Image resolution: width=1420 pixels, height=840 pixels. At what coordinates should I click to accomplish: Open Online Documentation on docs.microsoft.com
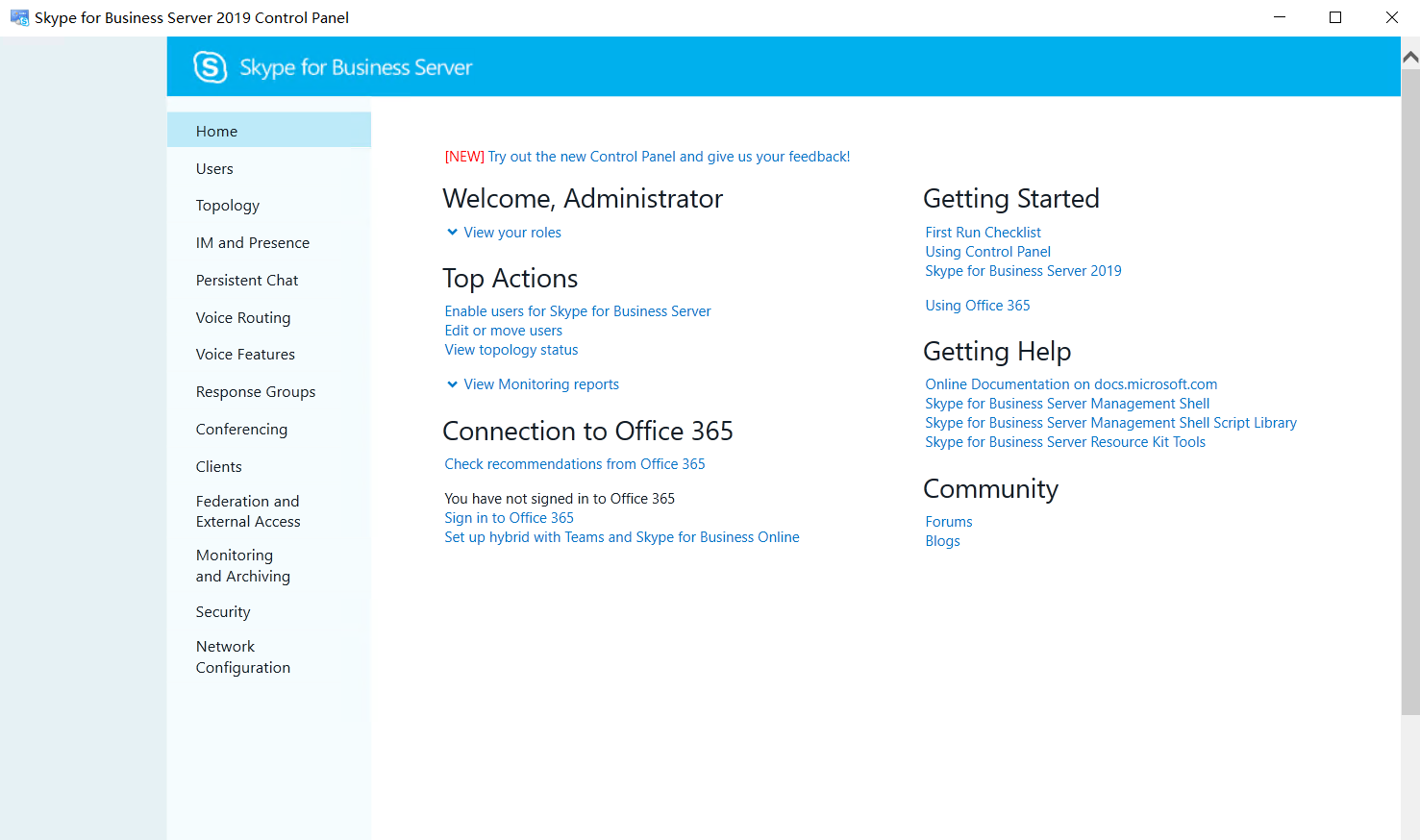tap(1071, 384)
